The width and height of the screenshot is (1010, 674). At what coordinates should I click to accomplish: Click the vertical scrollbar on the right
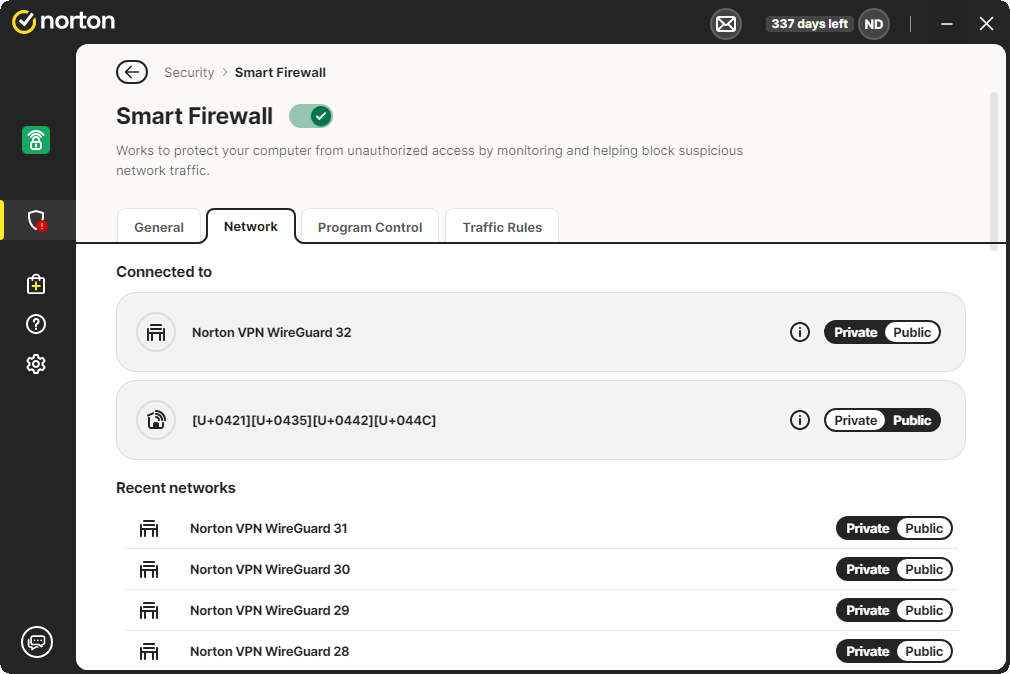(993, 170)
